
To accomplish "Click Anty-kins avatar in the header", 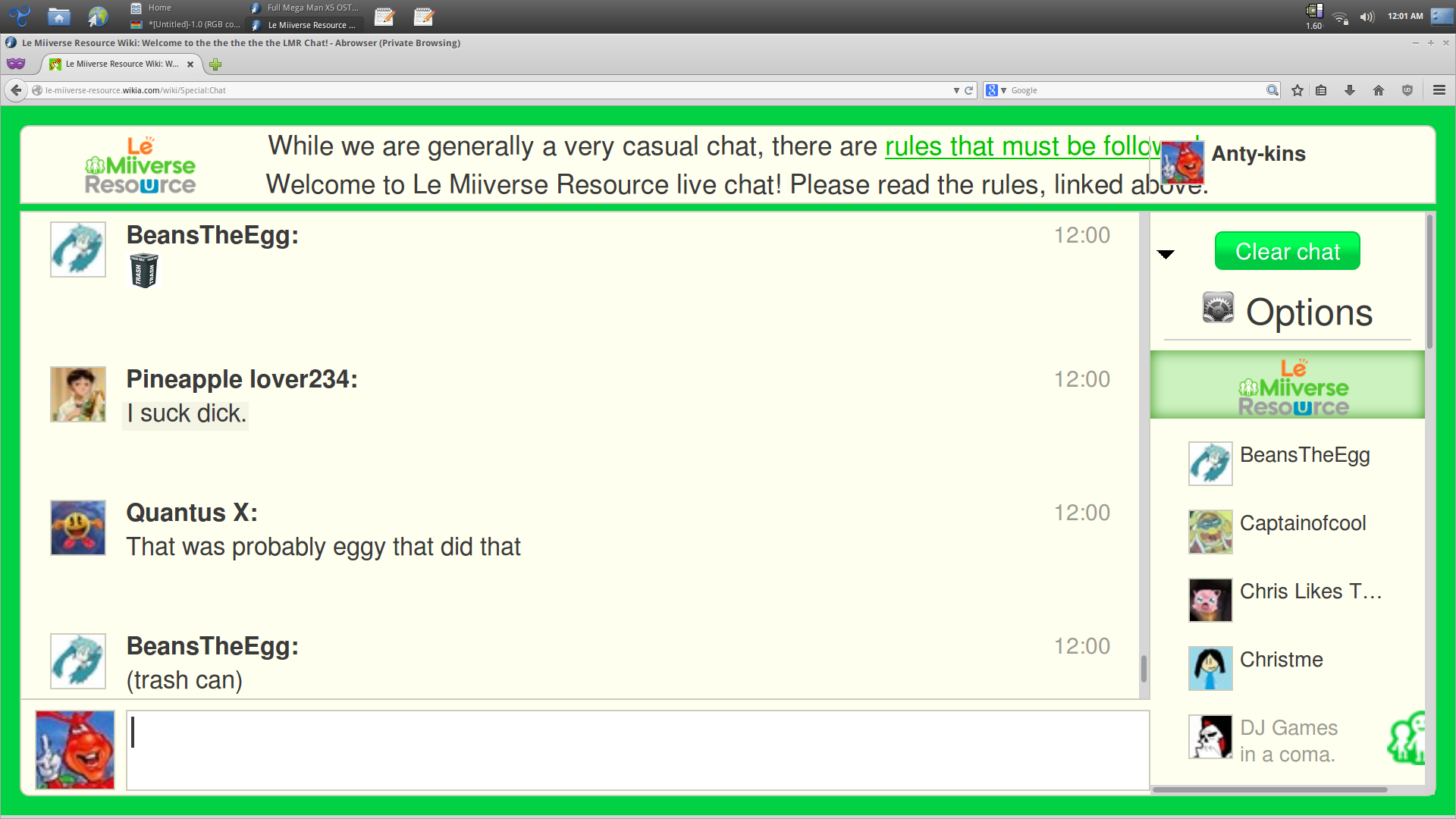I will (1182, 162).
